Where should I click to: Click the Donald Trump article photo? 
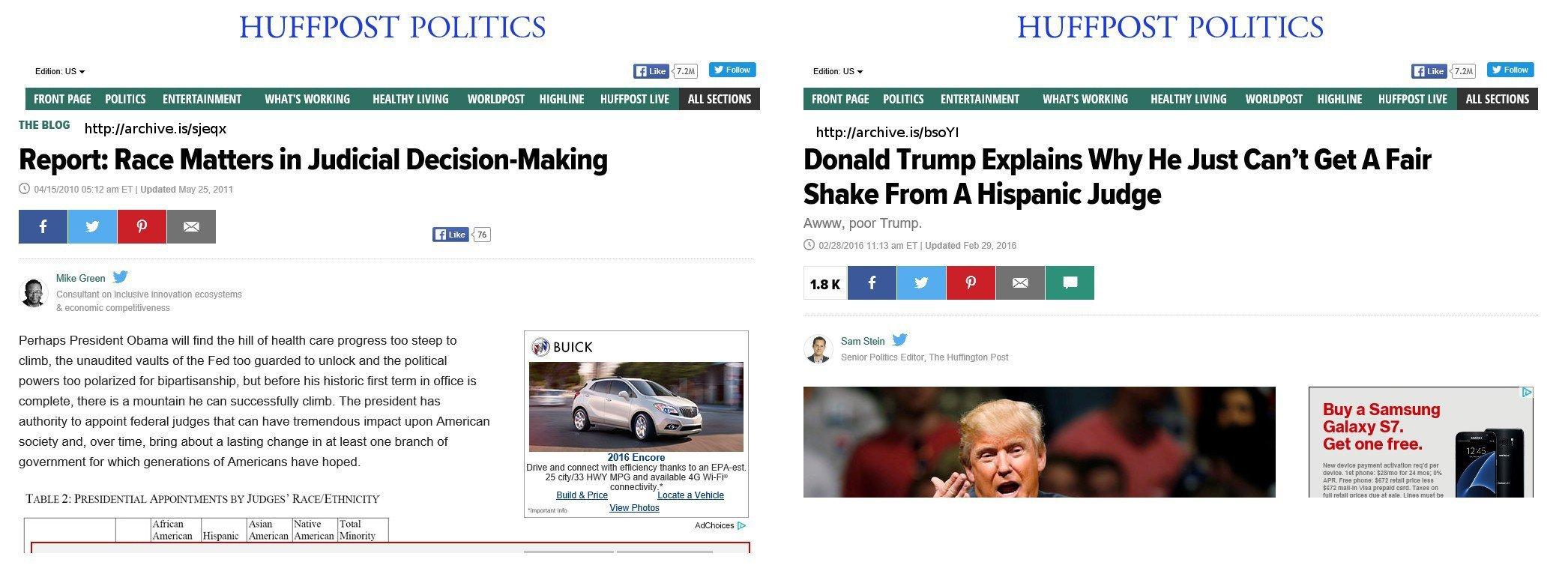1039,442
